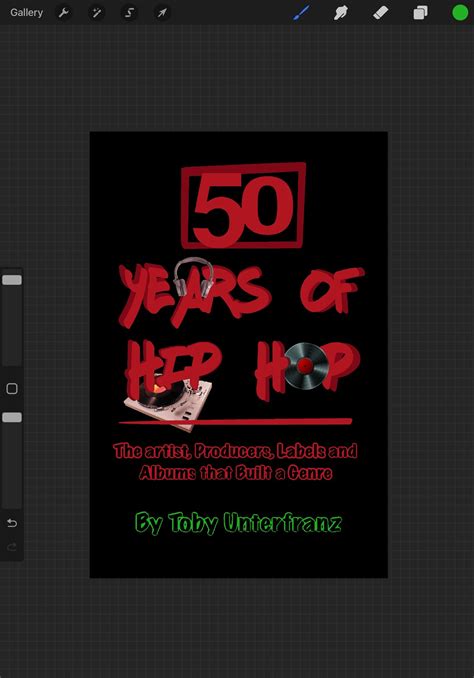Open the Adjustments magic wand menu

pos(96,13)
